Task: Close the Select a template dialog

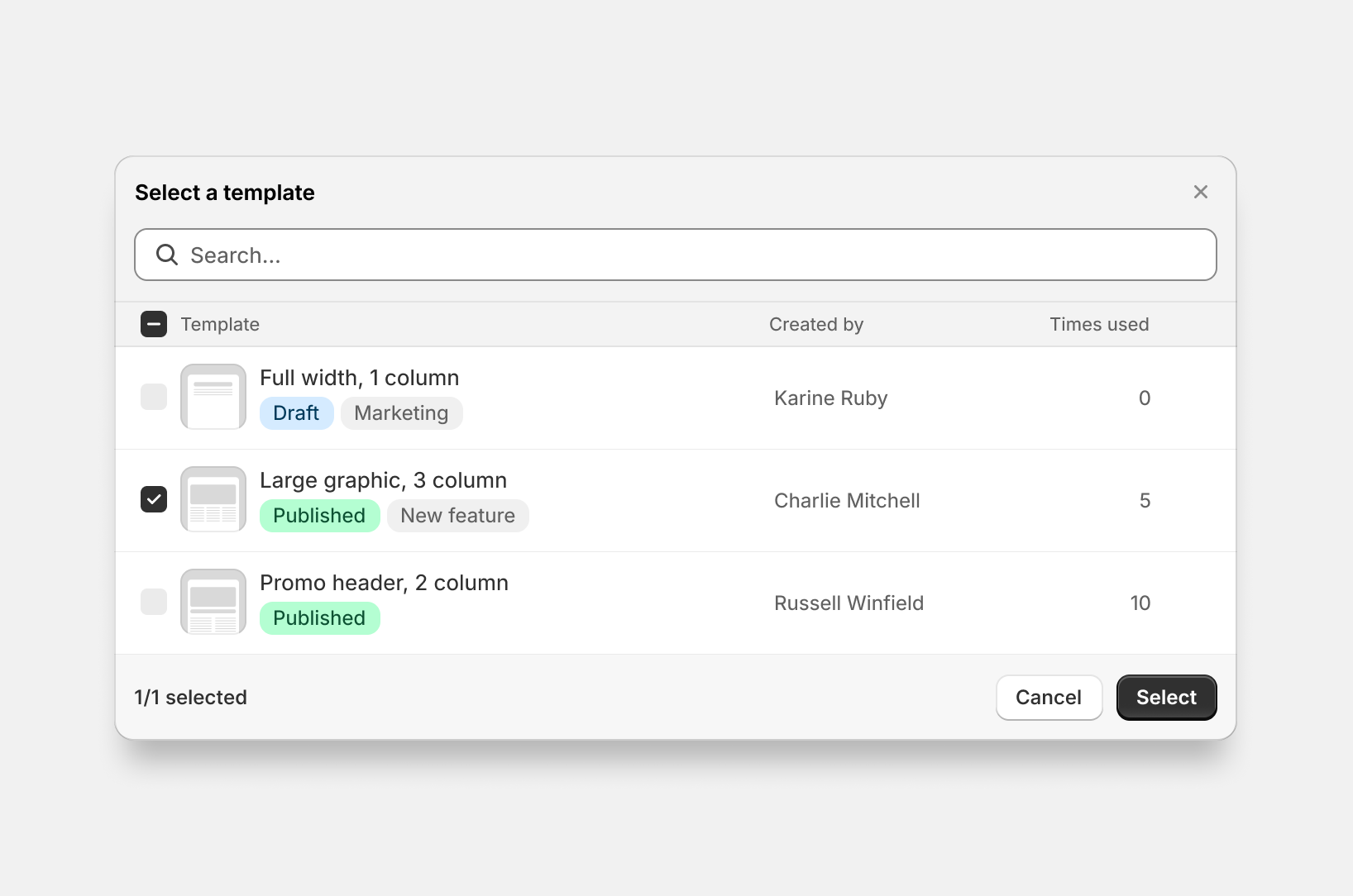Action: pyautogui.click(x=1200, y=192)
